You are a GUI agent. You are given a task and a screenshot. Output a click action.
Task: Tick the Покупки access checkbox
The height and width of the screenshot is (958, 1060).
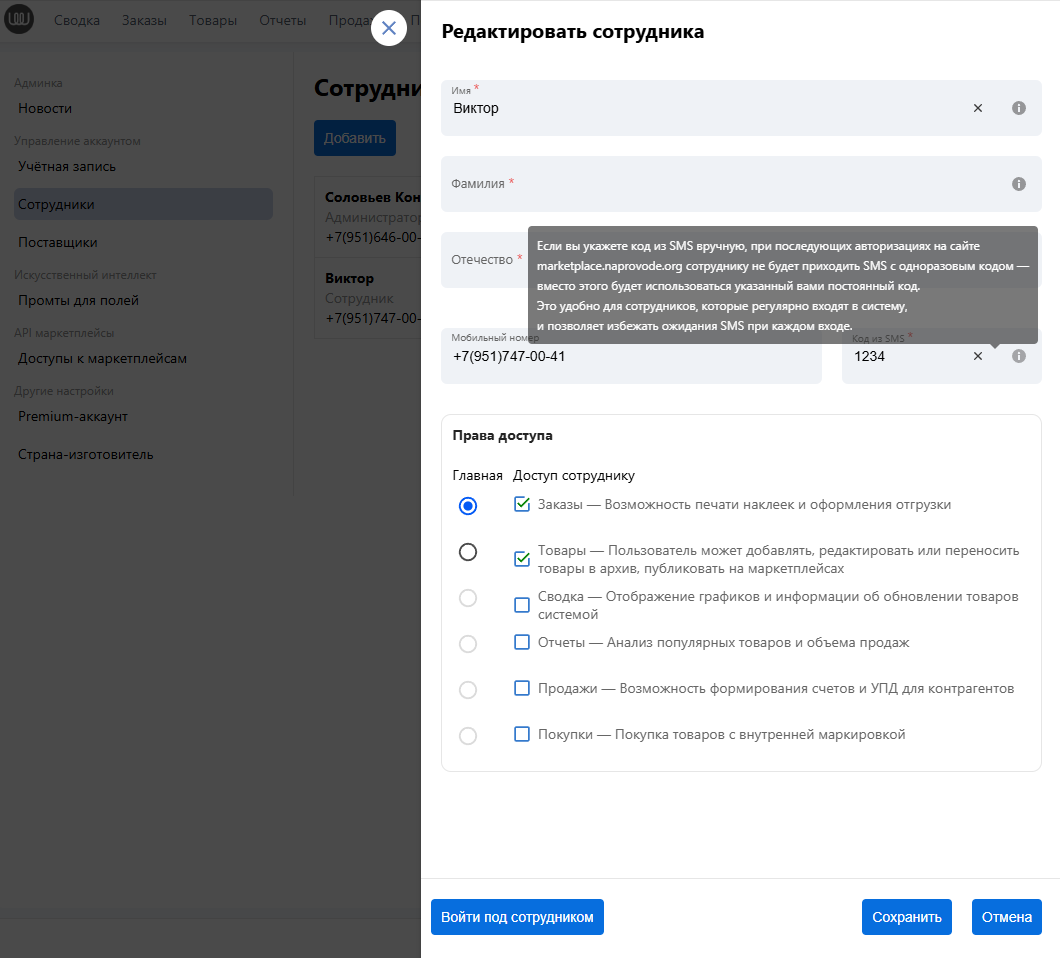pyautogui.click(x=522, y=735)
